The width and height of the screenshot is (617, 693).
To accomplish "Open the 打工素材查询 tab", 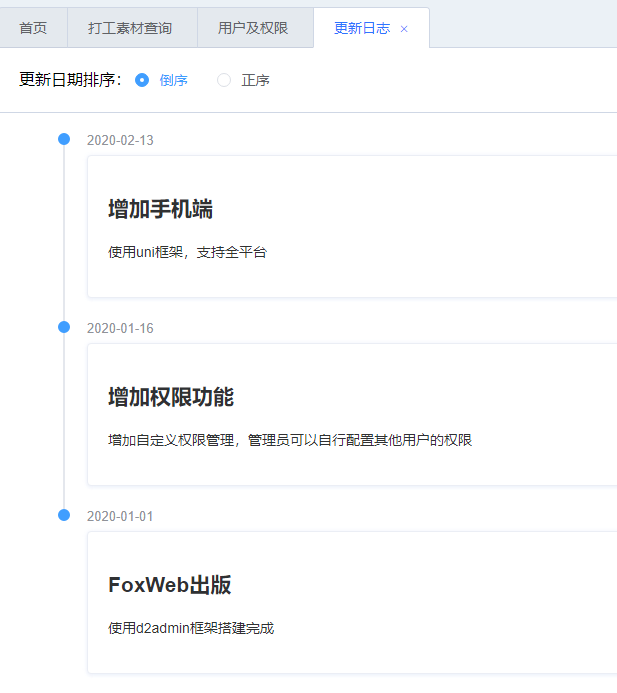I will 130,28.
